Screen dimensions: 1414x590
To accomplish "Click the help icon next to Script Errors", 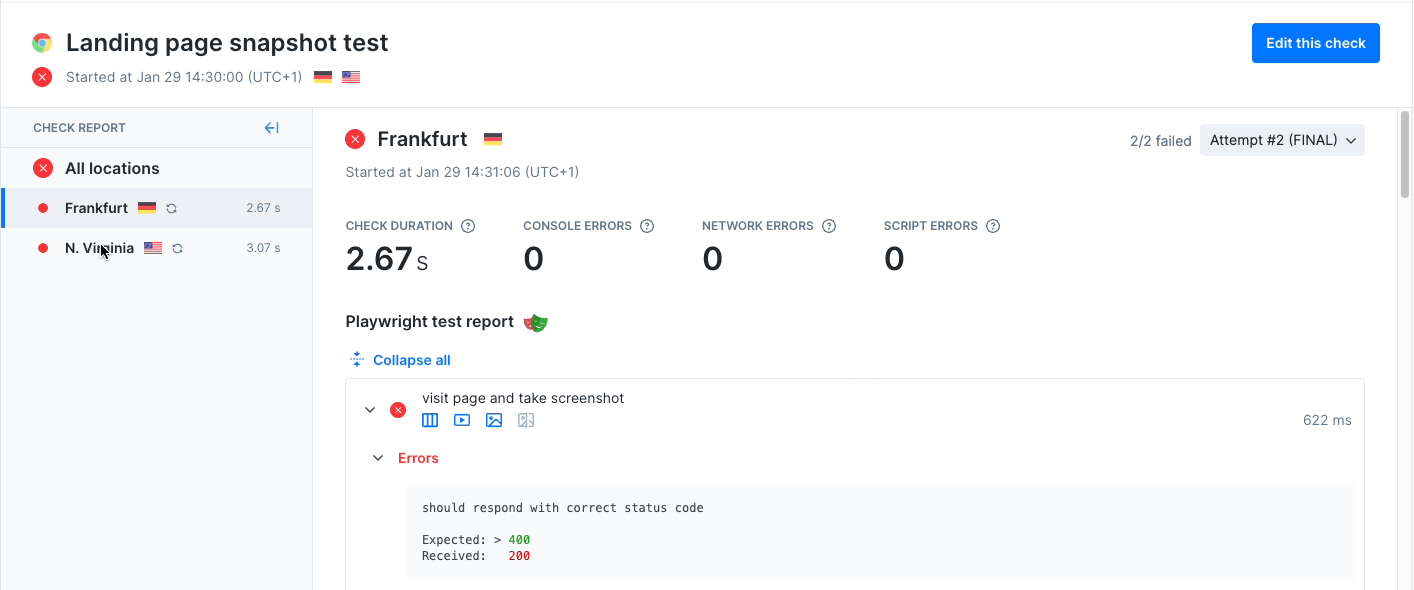I will [x=993, y=226].
